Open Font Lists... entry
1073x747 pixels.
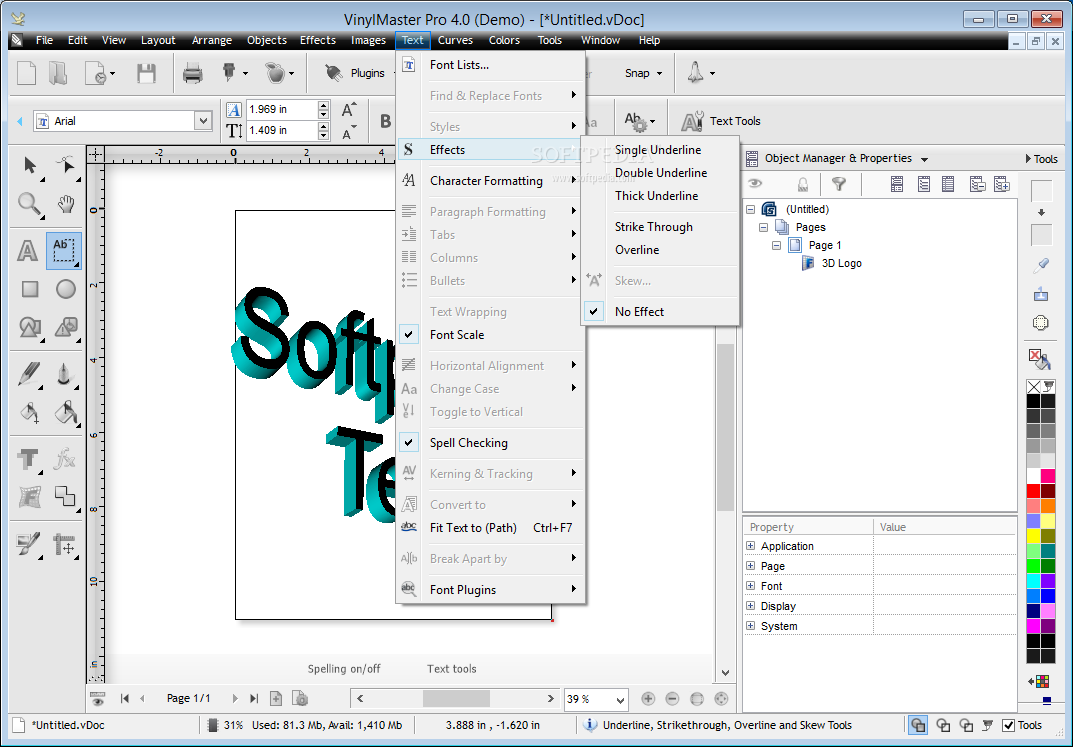pos(490,65)
